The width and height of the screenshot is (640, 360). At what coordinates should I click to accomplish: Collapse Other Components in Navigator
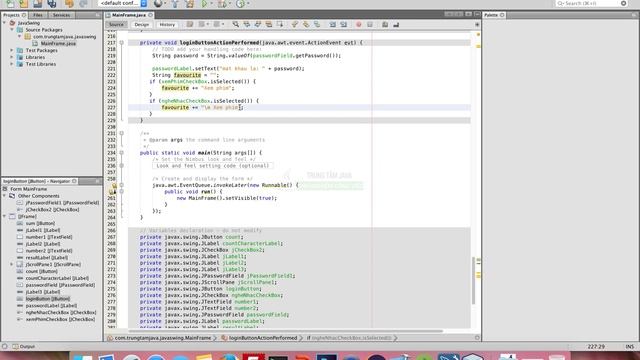(4, 196)
